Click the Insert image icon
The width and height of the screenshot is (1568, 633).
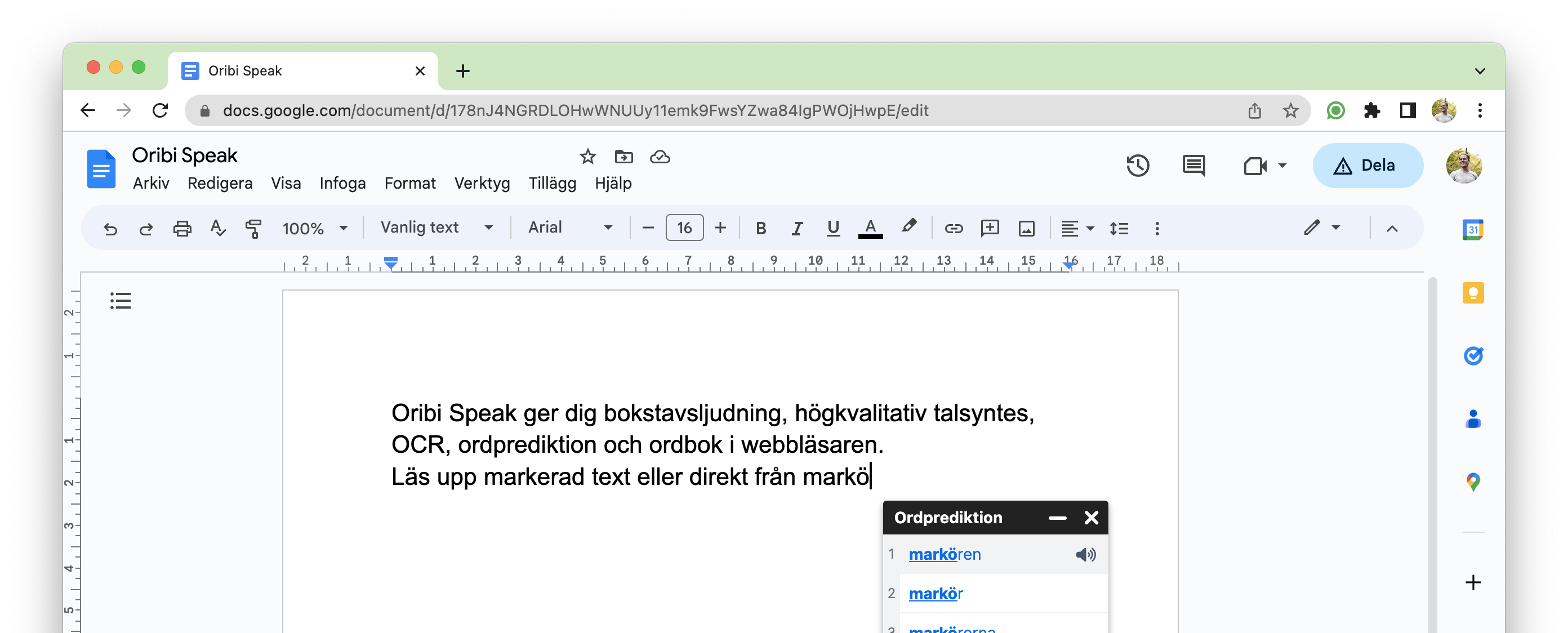tap(1026, 229)
